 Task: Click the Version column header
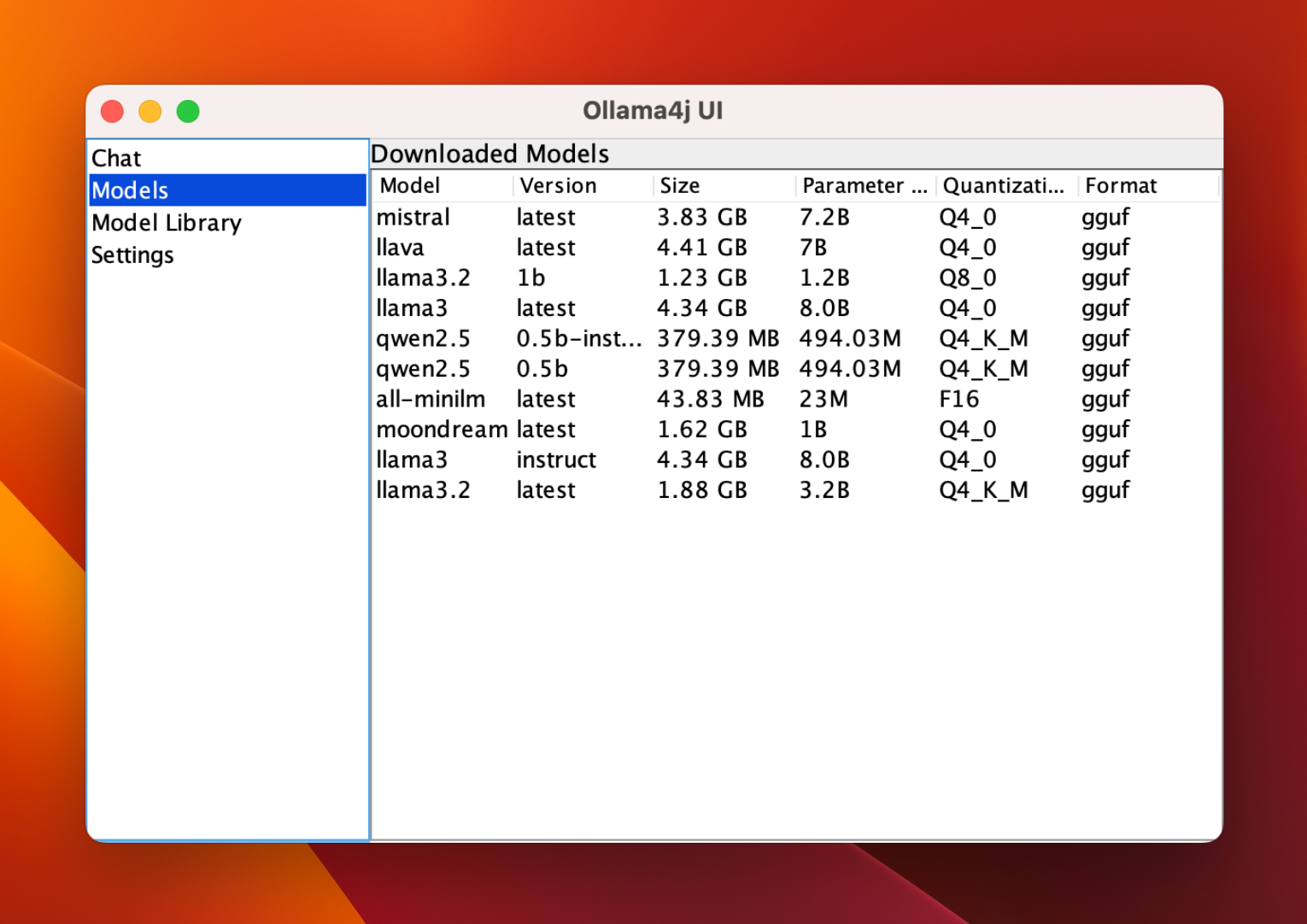[x=558, y=186]
